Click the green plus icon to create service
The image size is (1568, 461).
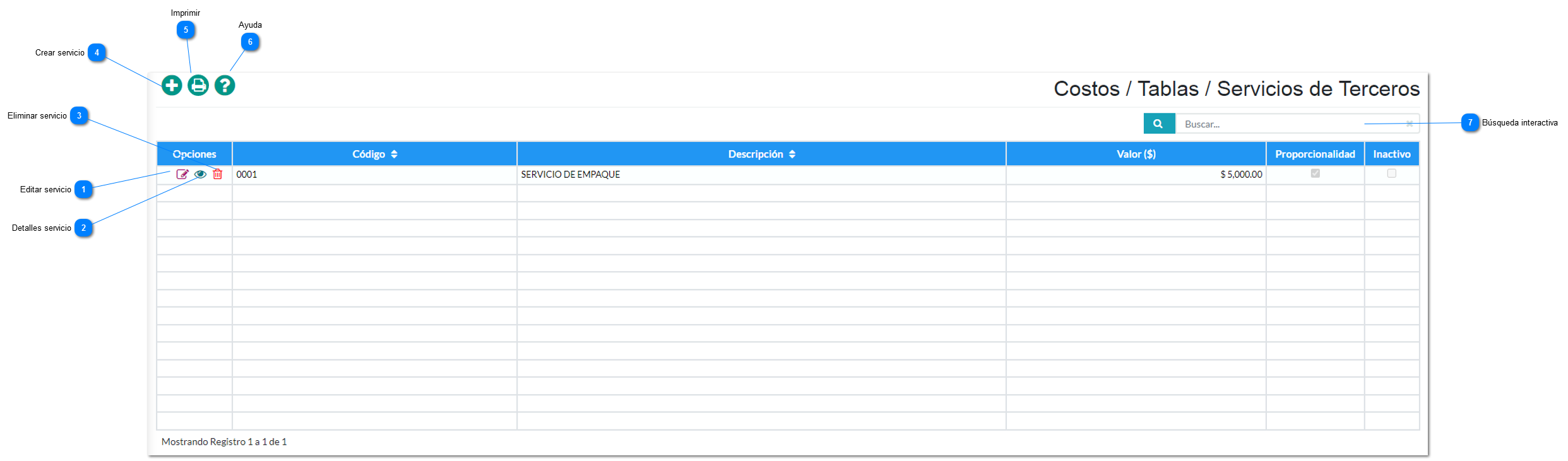coord(172,85)
